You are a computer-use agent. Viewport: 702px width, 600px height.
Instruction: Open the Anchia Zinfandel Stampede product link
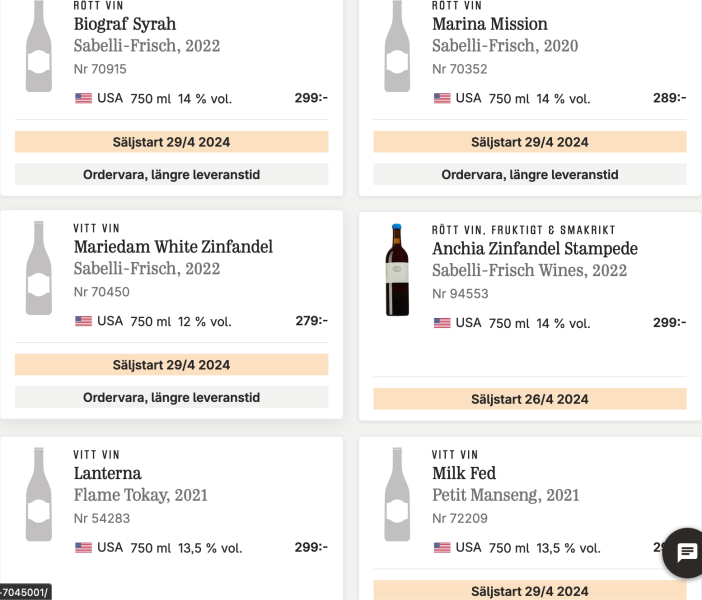[x=535, y=249]
